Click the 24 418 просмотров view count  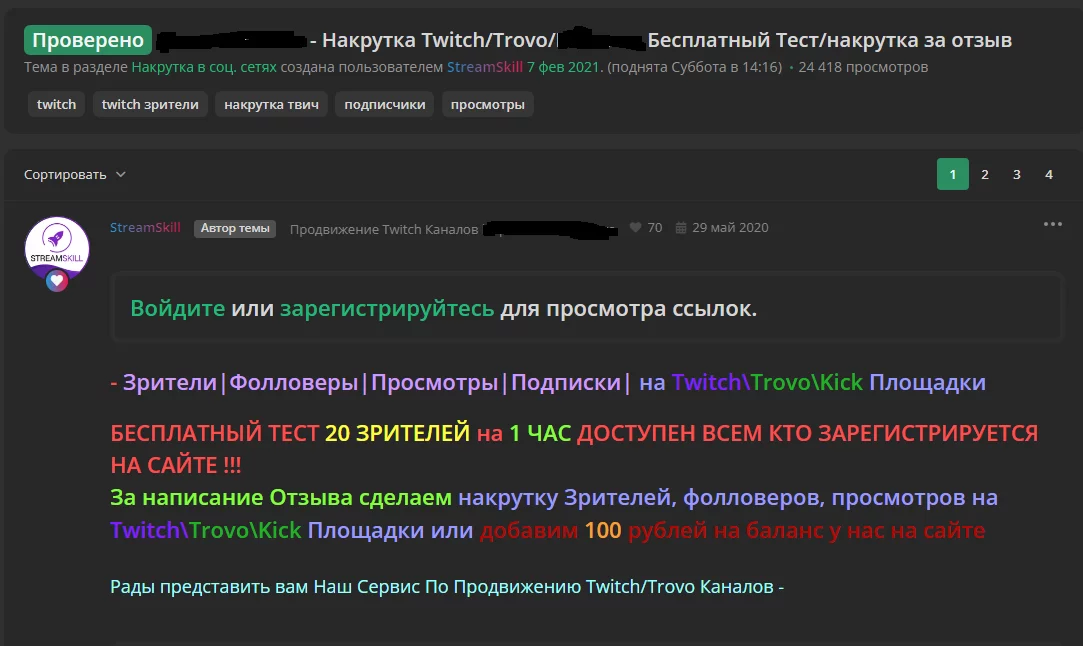(x=863, y=67)
